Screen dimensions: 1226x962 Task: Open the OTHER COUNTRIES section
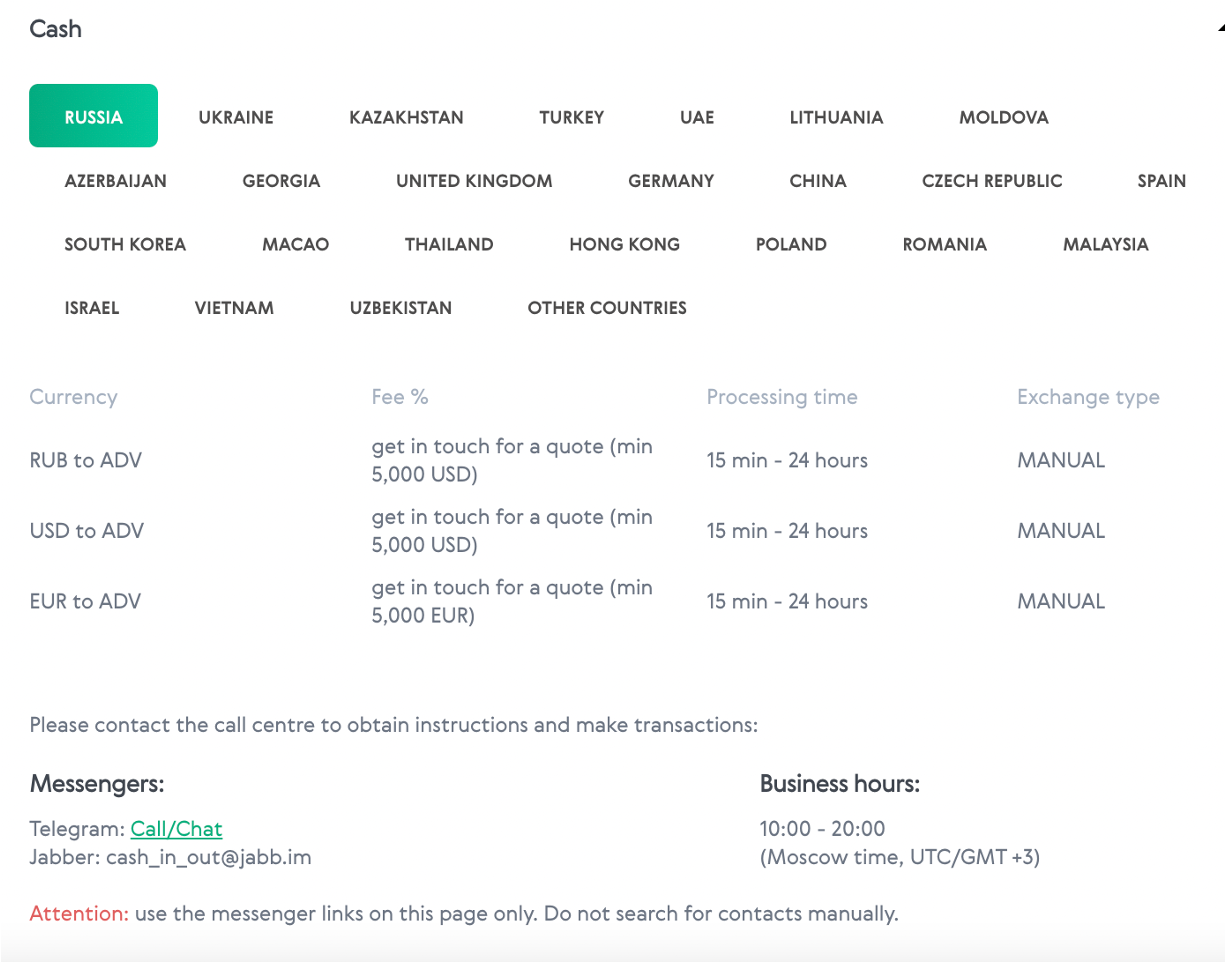tap(607, 308)
